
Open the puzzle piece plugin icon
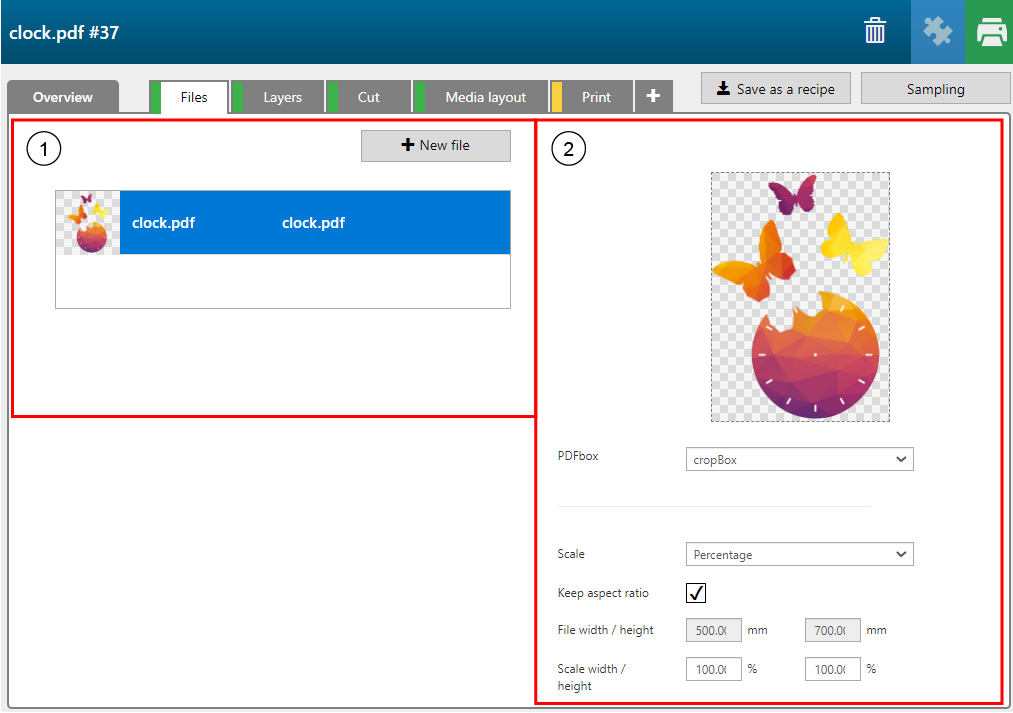tap(937, 32)
